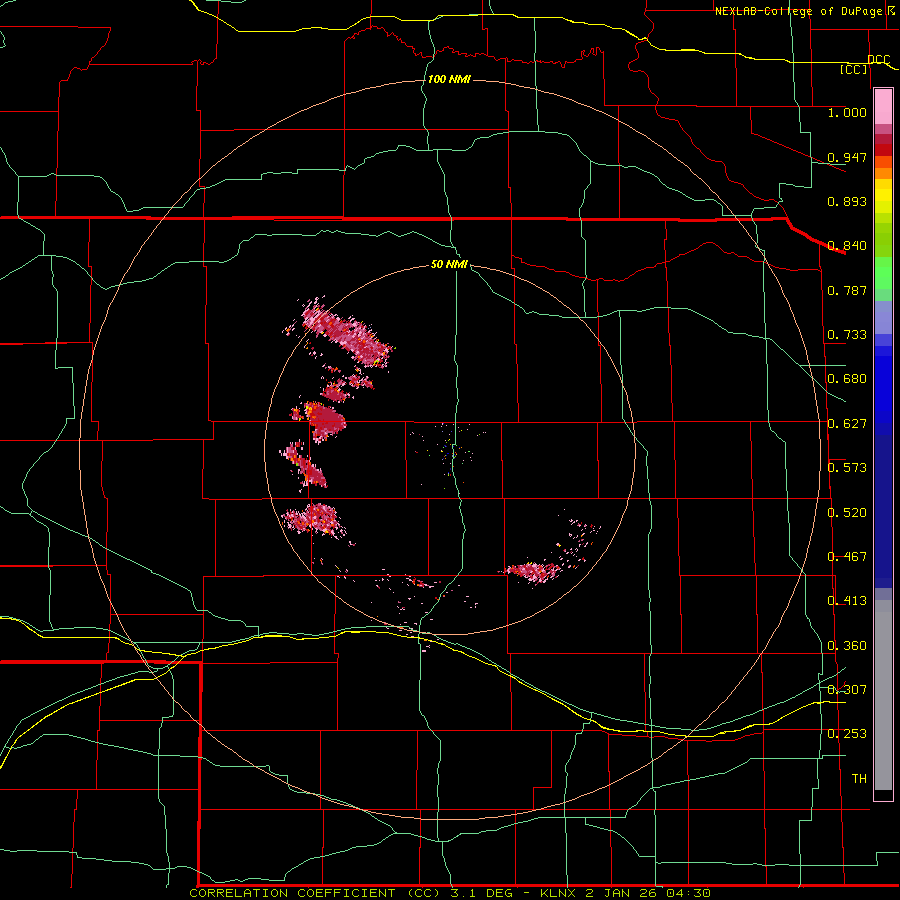Click the 0.947 color scale value

(x=847, y=157)
